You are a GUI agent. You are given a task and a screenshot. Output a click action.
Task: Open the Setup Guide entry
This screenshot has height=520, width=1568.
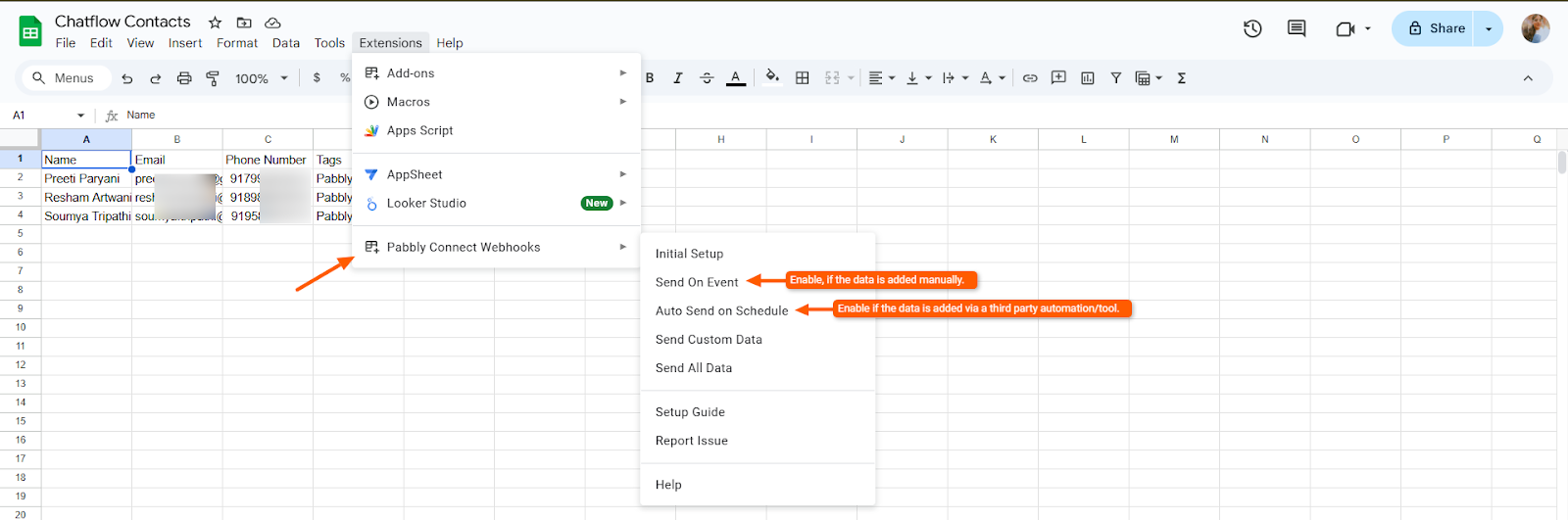point(758,411)
